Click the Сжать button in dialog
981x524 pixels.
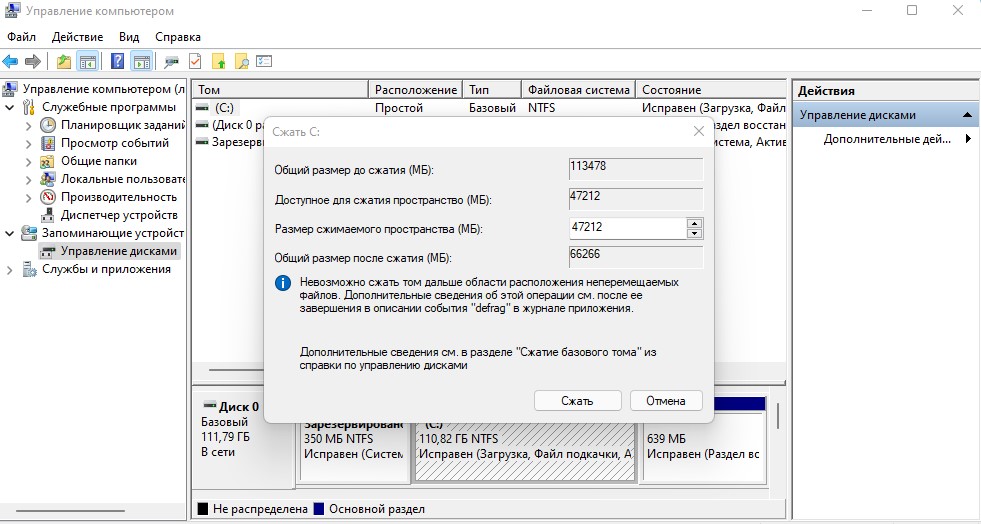pyautogui.click(x=577, y=401)
